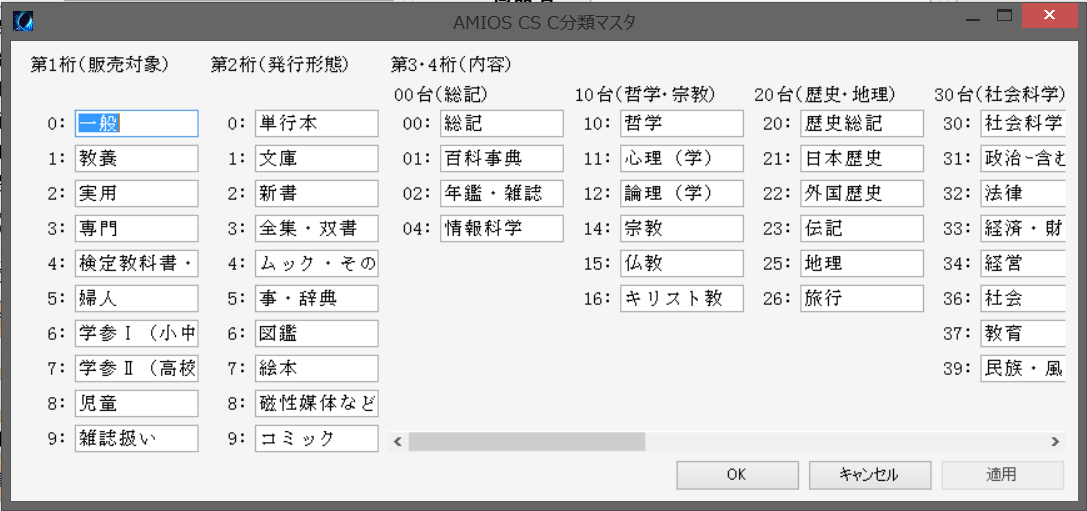The image size is (1087, 511).
Task: Click the 百科事典 input field
Action: click(x=502, y=159)
